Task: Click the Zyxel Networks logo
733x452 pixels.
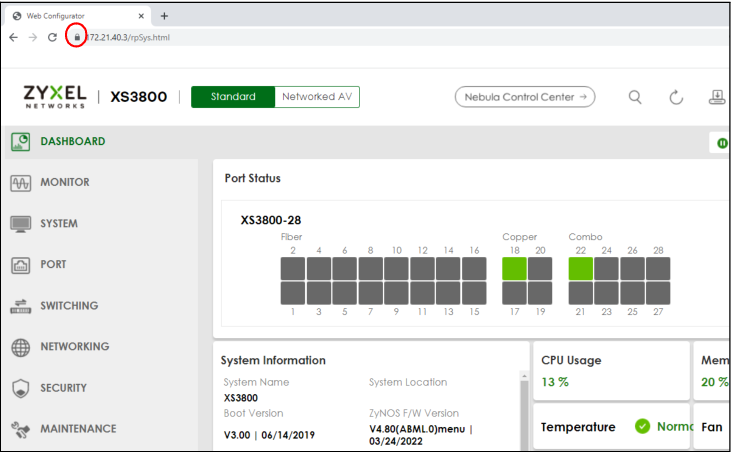Action: pyautogui.click(x=55, y=96)
